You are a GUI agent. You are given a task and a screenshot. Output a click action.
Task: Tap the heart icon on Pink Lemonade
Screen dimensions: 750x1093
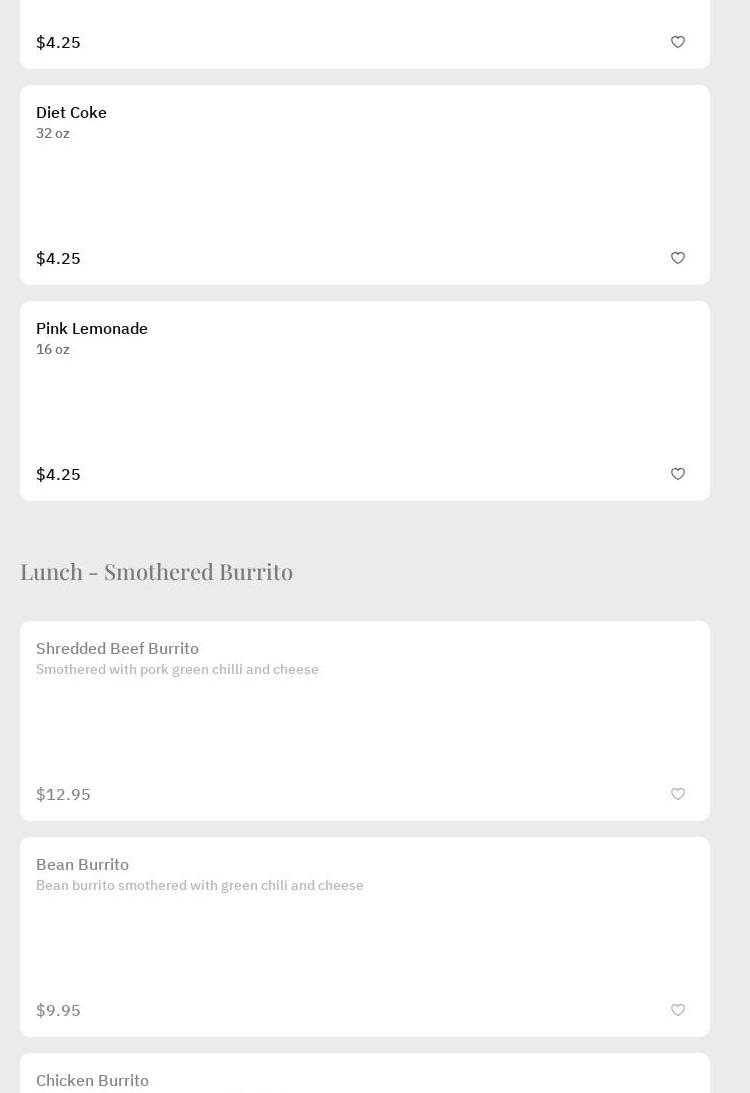pos(678,474)
